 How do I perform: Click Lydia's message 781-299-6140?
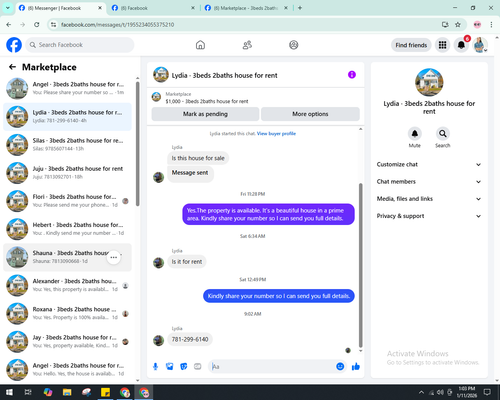click(190, 339)
